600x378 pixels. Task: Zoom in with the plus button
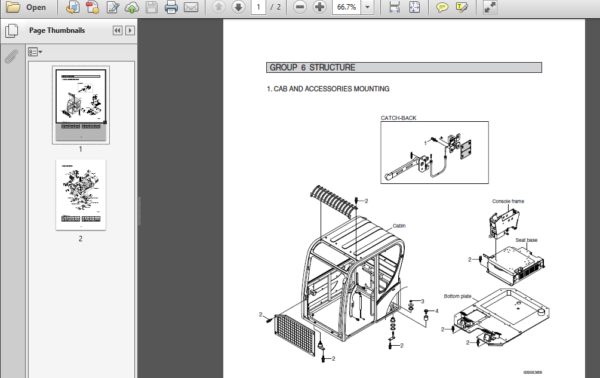320,7
